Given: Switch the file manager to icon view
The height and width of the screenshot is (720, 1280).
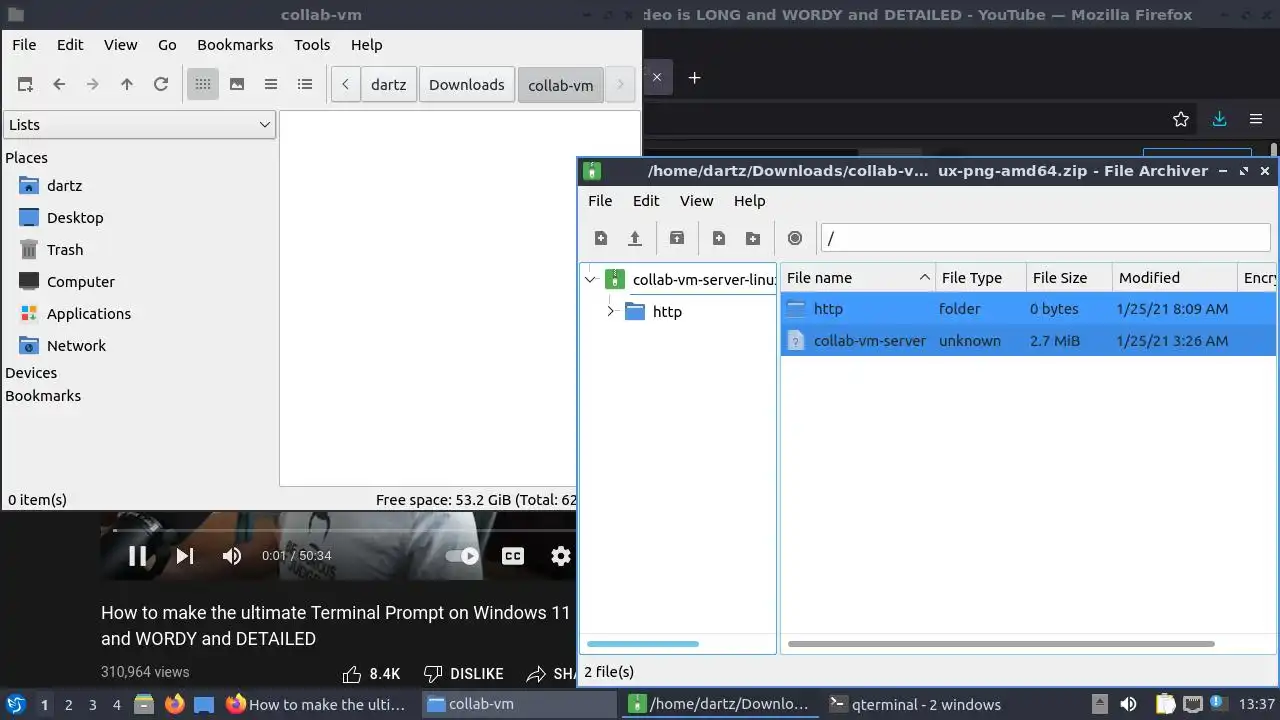Looking at the screenshot, I should tap(203, 85).
